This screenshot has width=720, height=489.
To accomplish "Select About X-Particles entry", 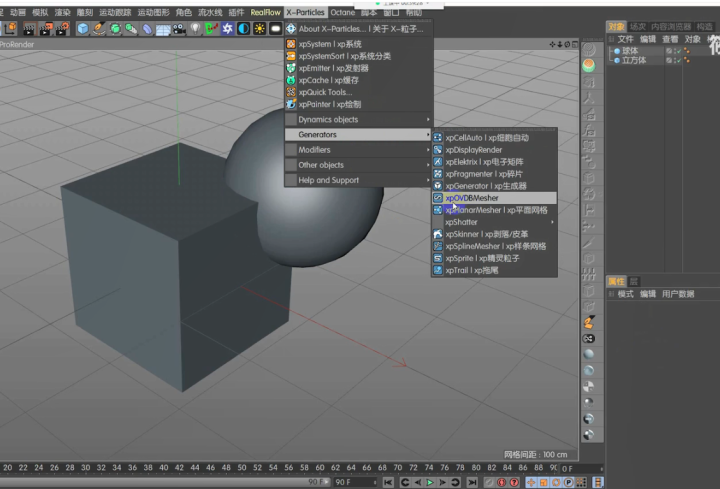I will coord(359,29).
